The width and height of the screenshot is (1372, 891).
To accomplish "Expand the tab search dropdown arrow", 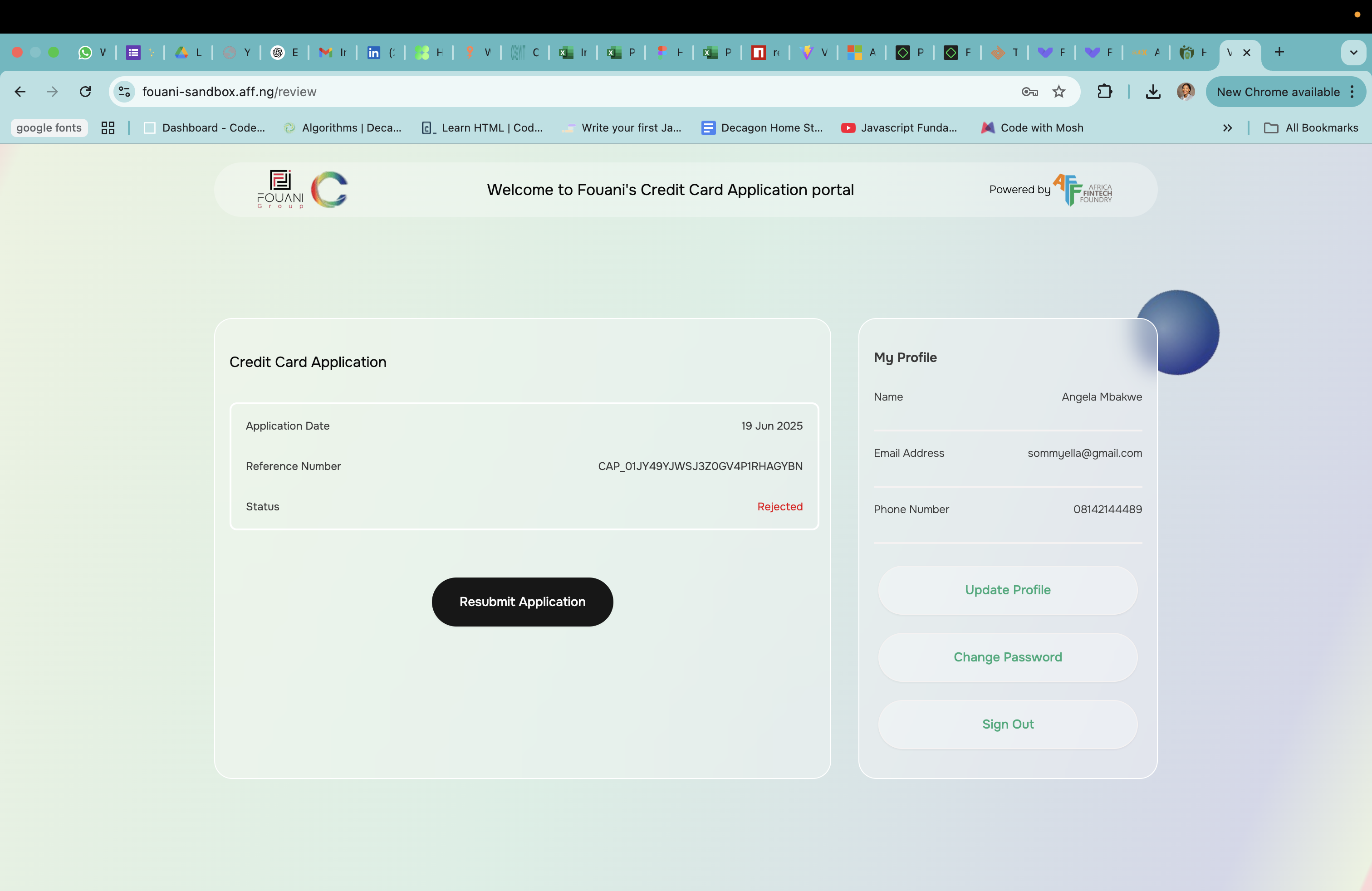I will pos(1353,53).
